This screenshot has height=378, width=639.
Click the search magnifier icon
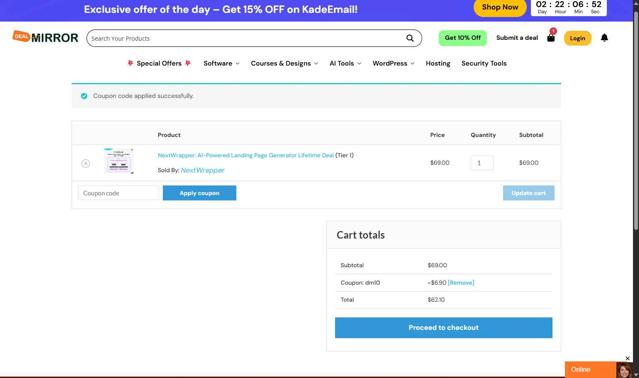(x=410, y=38)
